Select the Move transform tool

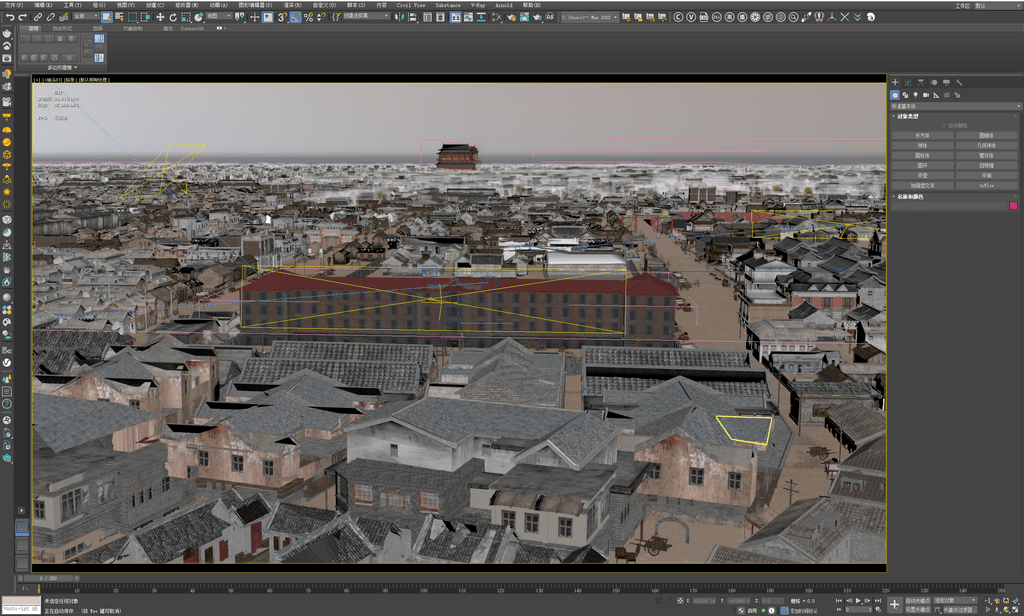pos(160,17)
